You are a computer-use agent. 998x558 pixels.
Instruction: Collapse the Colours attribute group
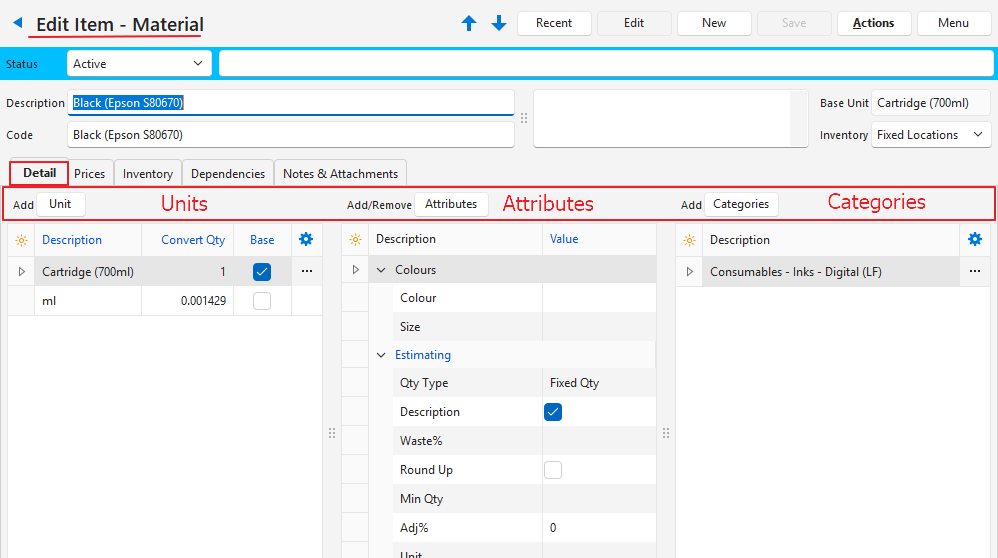[381, 270]
